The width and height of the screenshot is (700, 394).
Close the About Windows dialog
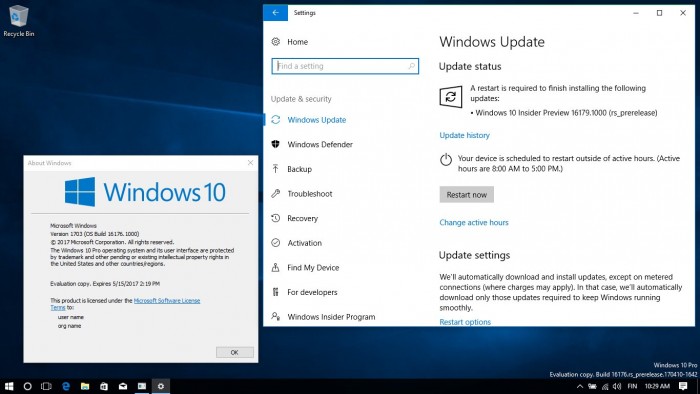coord(250,163)
